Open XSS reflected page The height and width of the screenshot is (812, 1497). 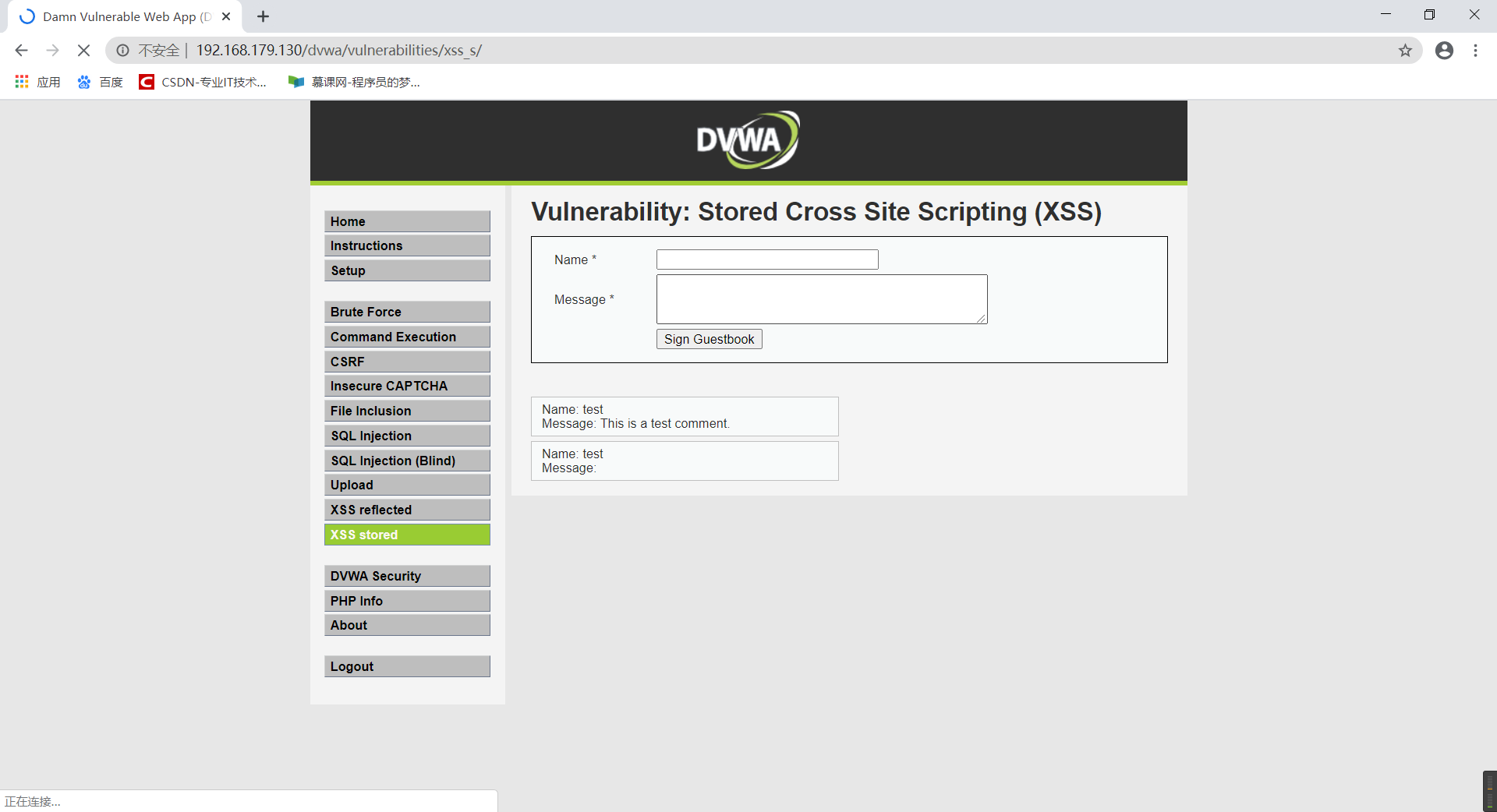[x=407, y=510]
